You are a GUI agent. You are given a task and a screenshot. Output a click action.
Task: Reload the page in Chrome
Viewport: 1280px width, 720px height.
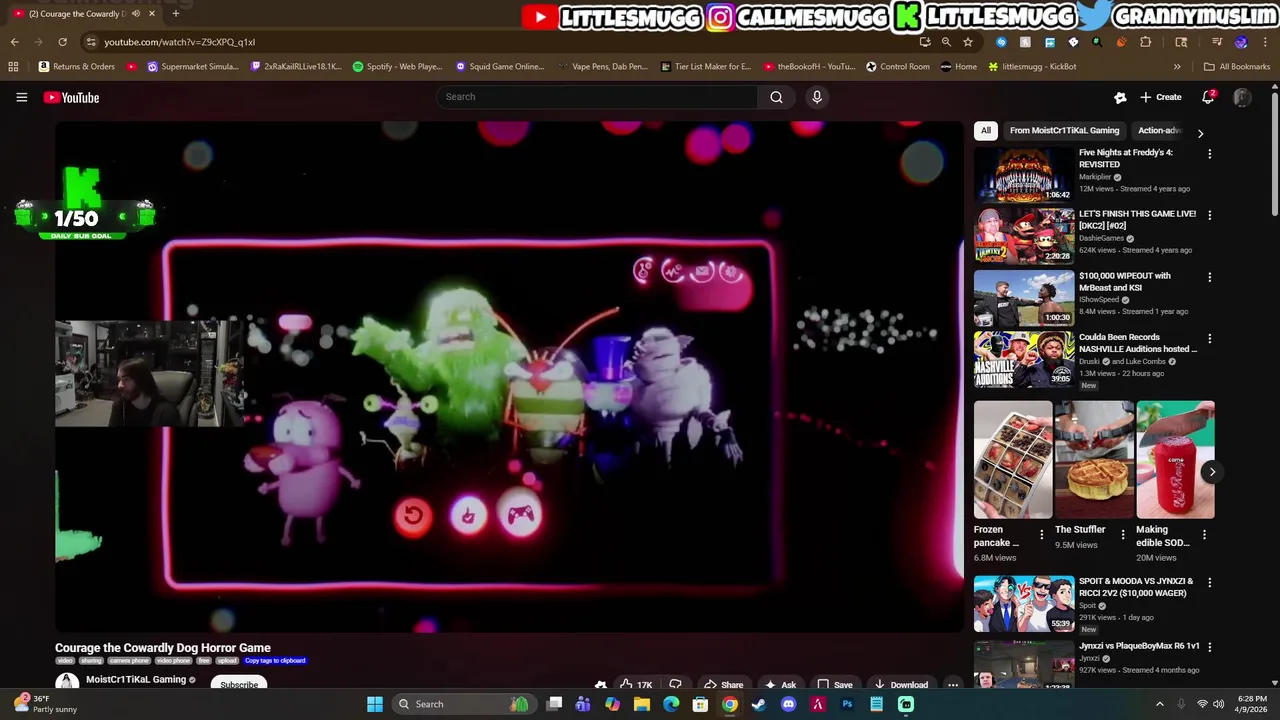62,42
